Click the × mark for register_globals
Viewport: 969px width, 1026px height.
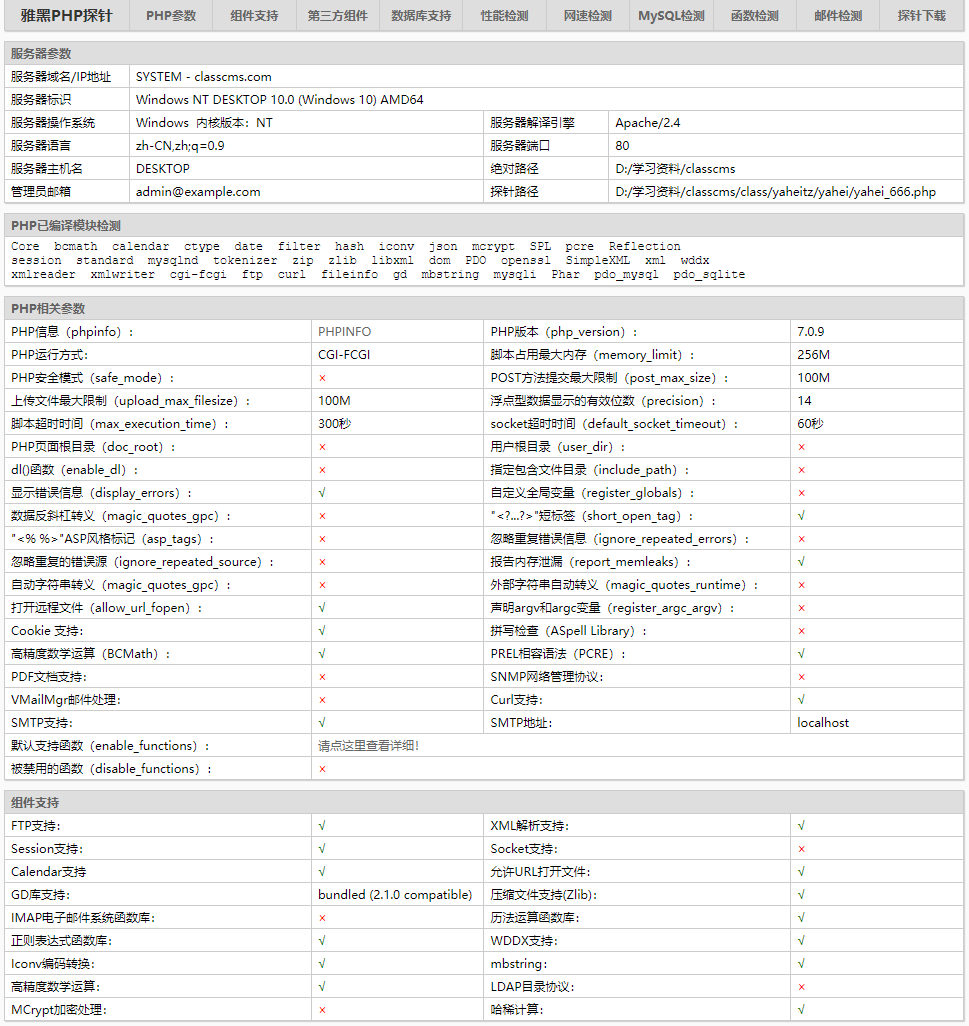point(802,493)
